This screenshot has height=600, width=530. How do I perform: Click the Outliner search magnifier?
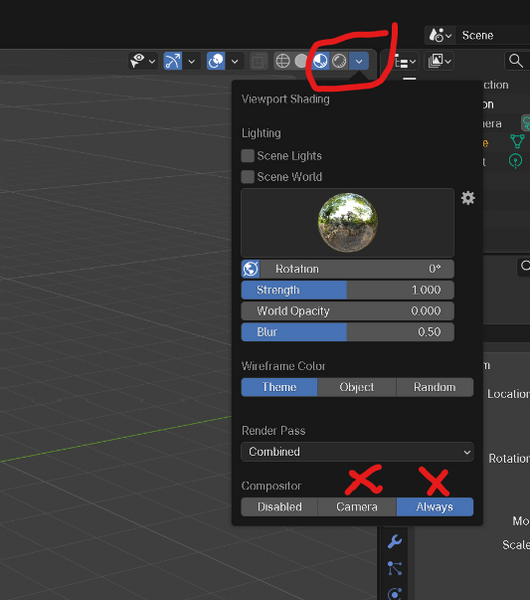coord(516,61)
